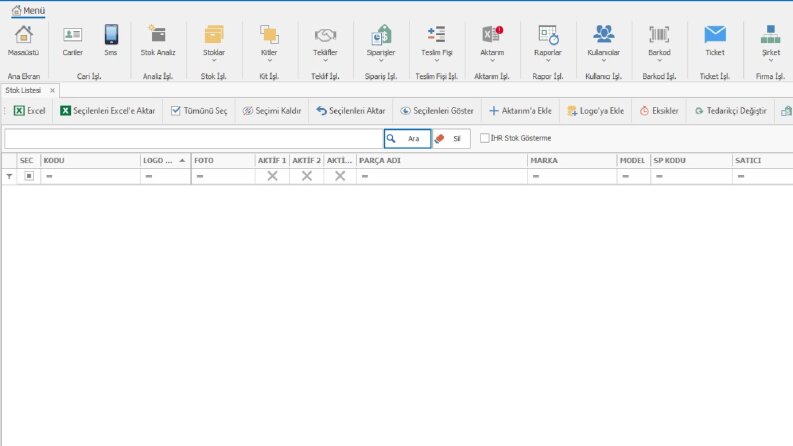Switch to the Stok Listesi tab
Image resolution: width=793 pixels, height=446 pixels.
tap(23, 91)
